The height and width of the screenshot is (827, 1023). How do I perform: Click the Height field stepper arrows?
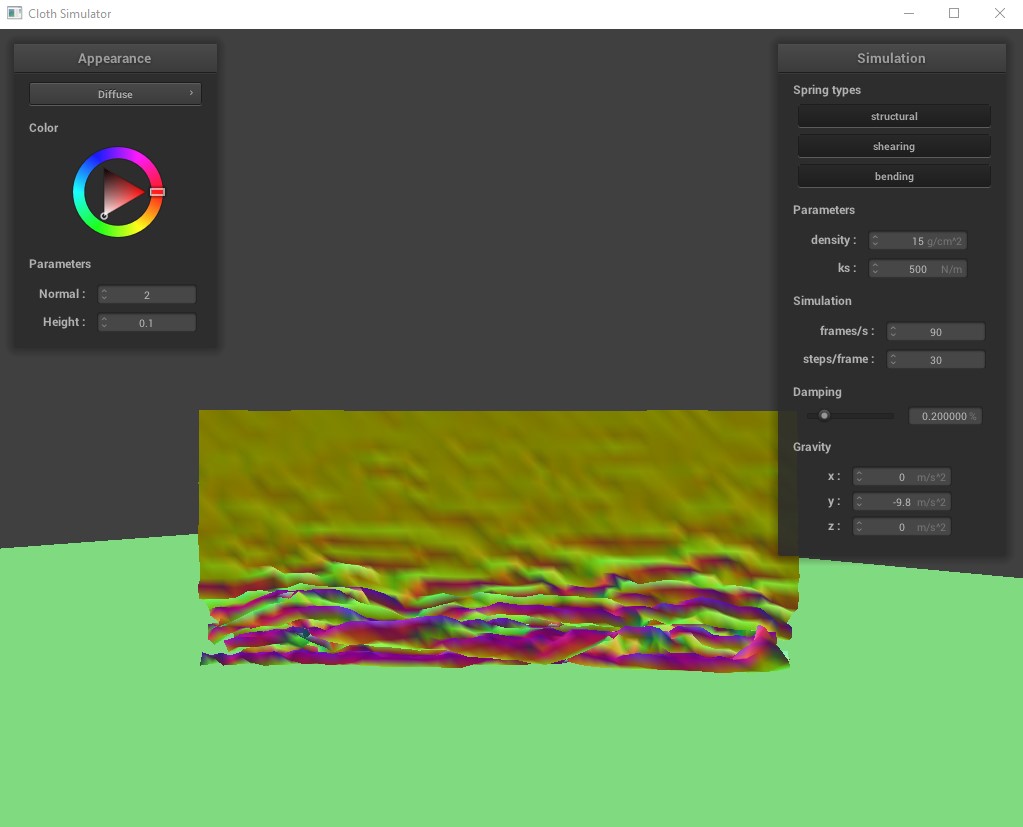(104, 323)
